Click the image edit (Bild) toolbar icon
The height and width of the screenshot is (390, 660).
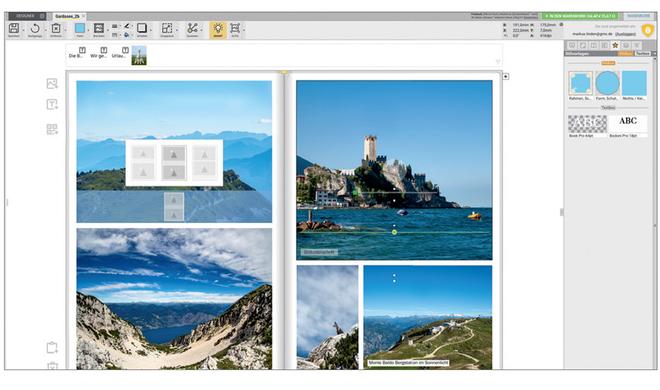pyautogui.click(x=99, y=28)
